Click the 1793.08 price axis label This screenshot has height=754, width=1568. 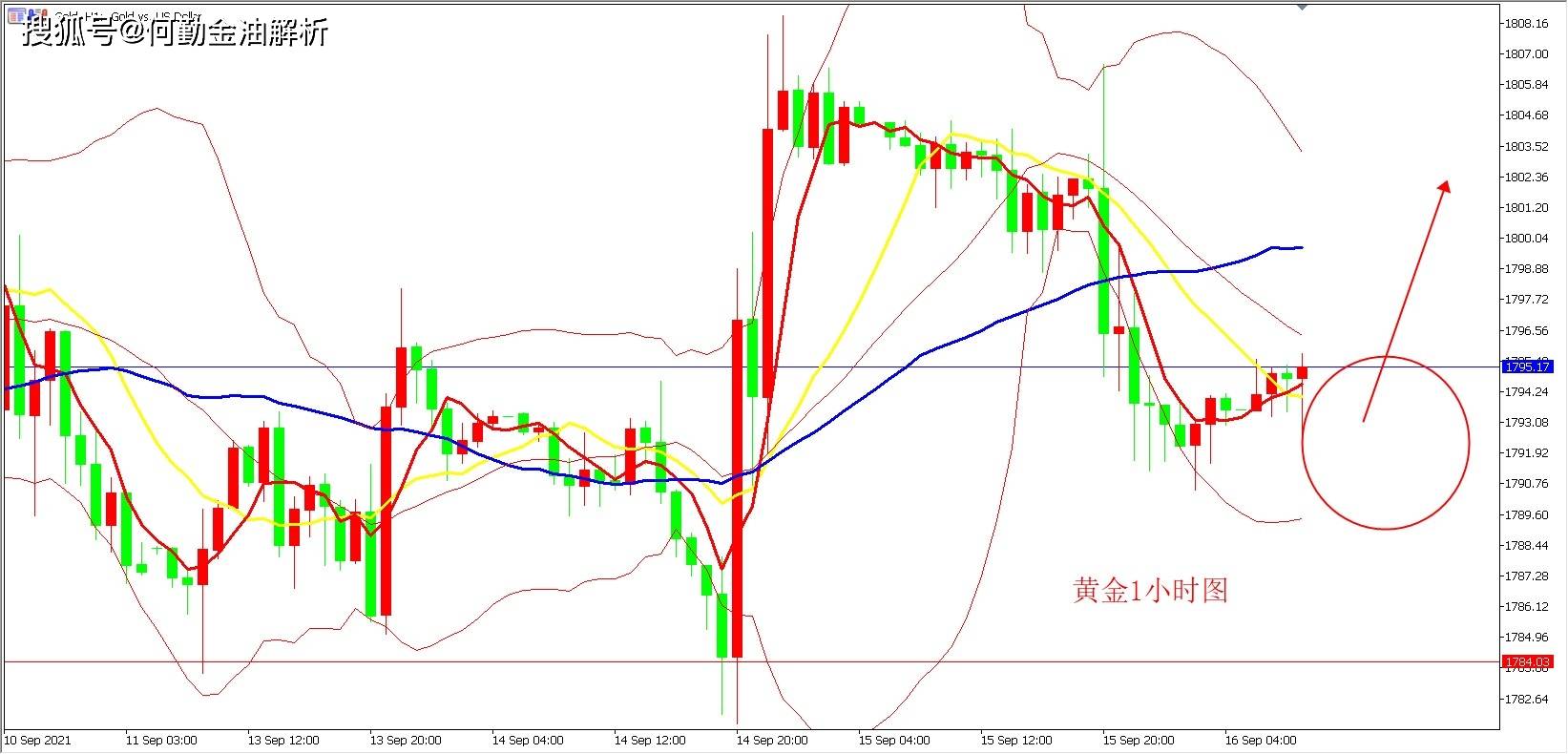[x=1527, y=422]
